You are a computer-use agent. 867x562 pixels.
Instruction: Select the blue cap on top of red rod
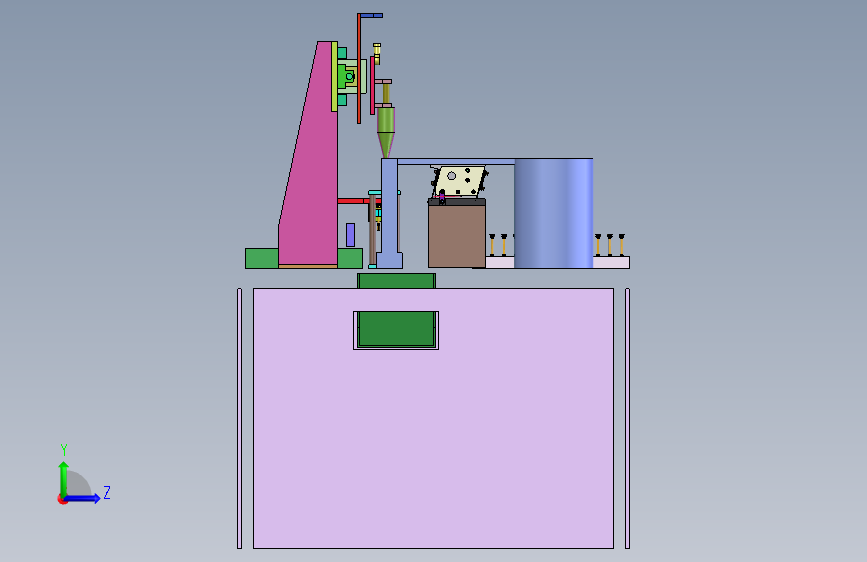click(x=371, y=15)
